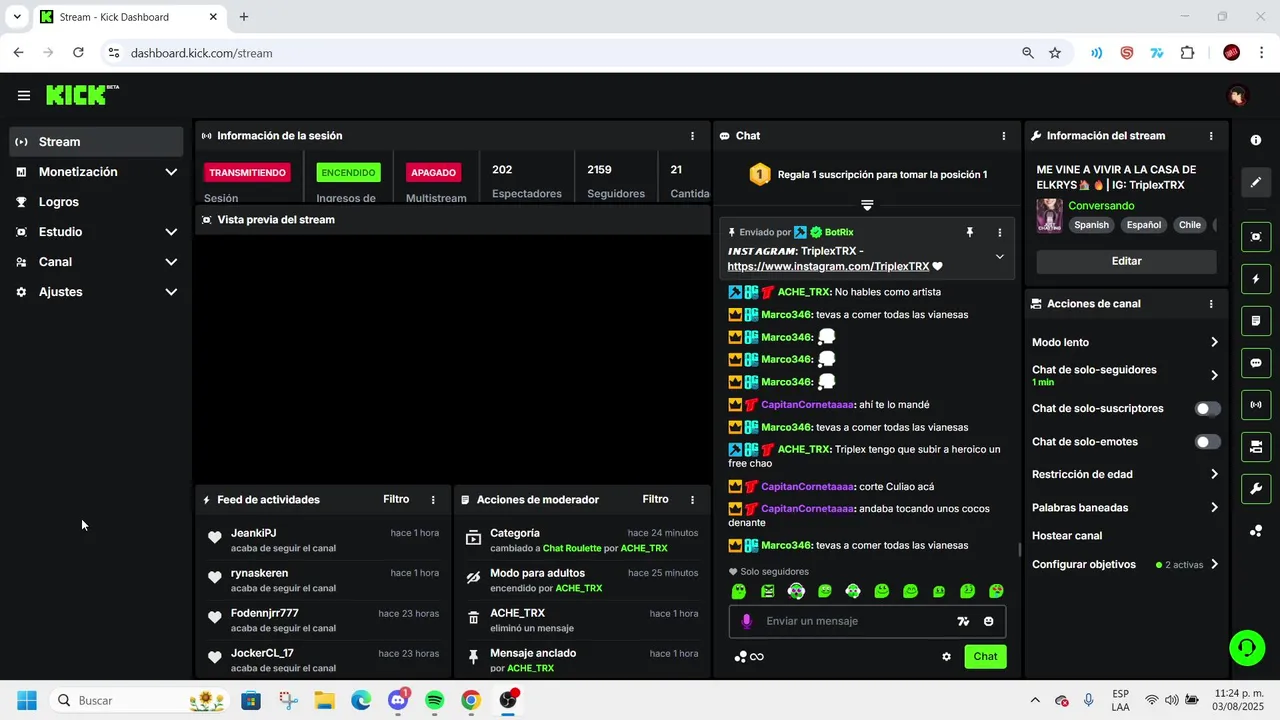Image resolution: width=1280 pixels, height=720 pixels.
Task: Click the chat bubble icon in the right sidebar
Action: tap(1256, 363)
